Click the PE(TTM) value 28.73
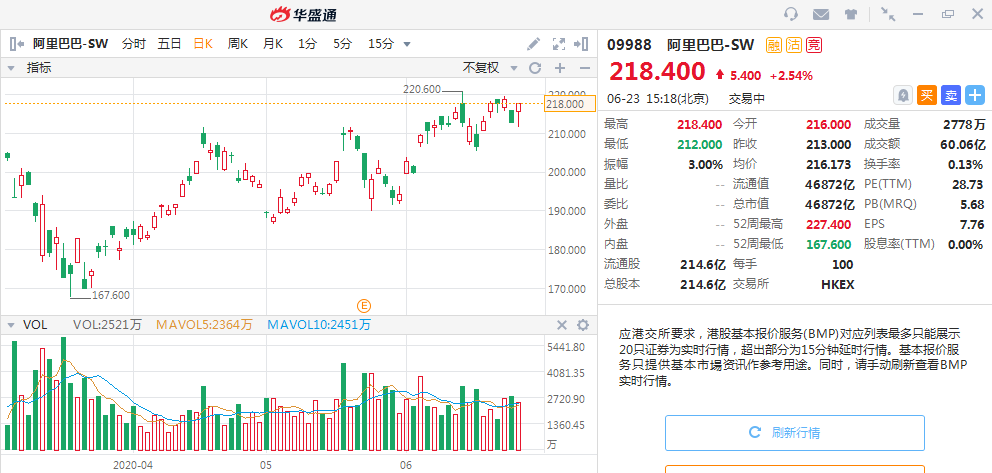 pos(969,184)
